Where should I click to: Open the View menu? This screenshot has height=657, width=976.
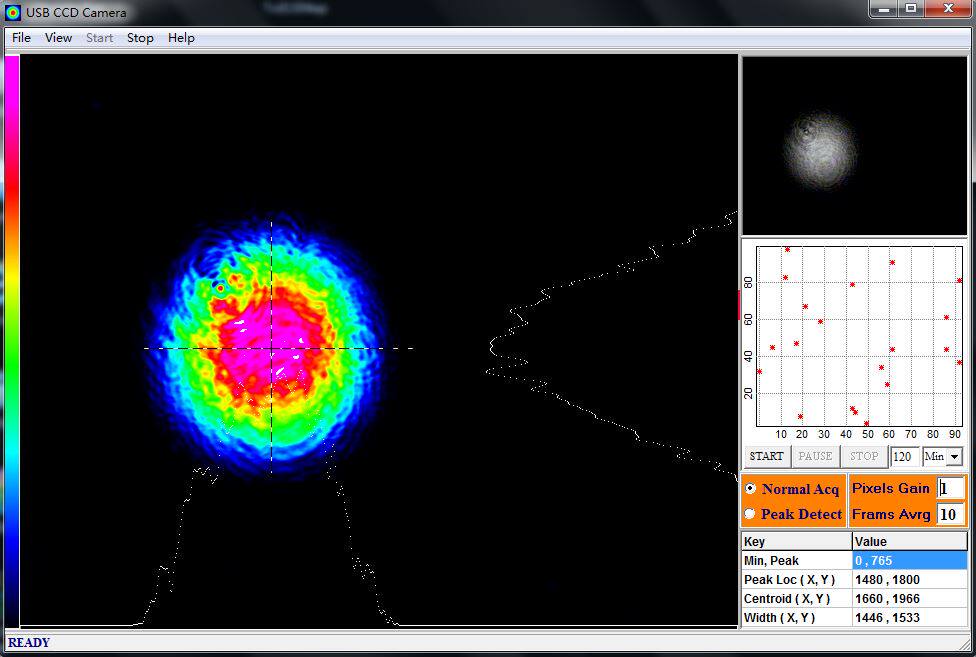(59, 38)
